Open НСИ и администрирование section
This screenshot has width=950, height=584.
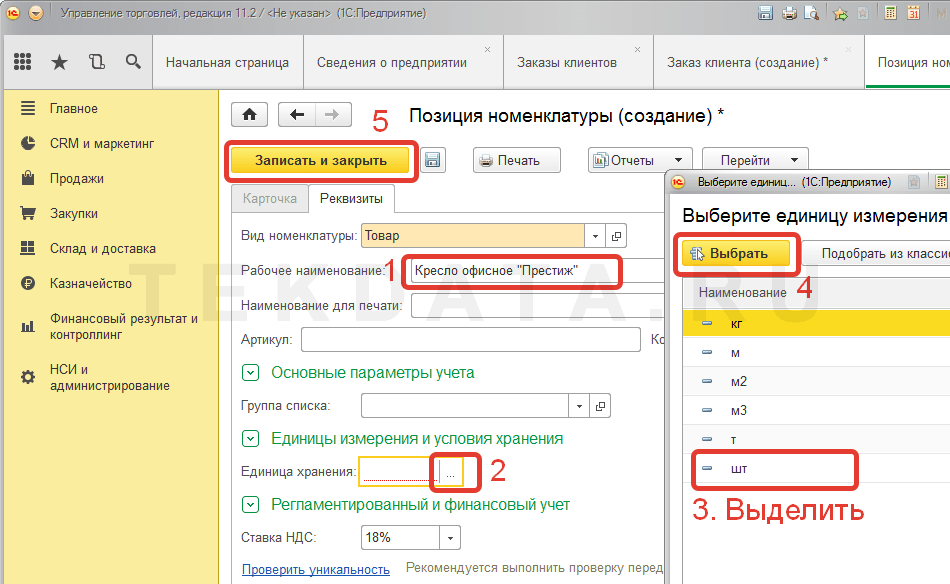point(109,377)
